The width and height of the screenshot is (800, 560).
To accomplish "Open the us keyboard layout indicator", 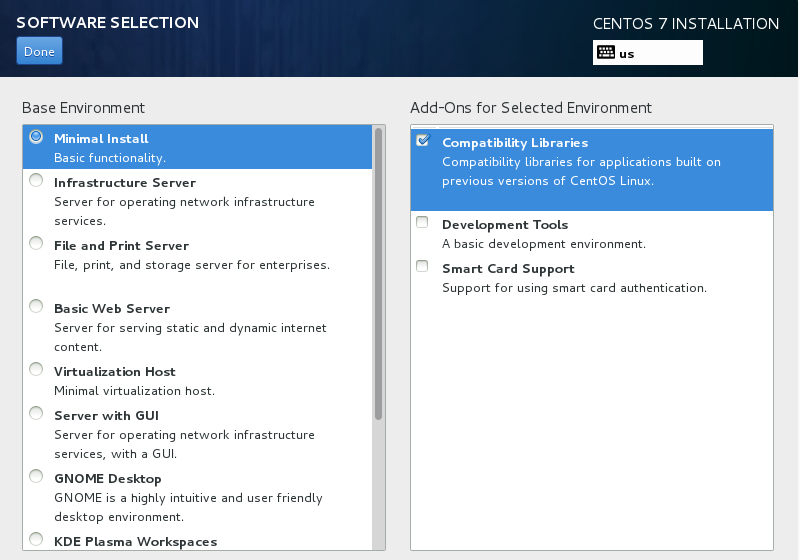I will (x=647, y=53).
